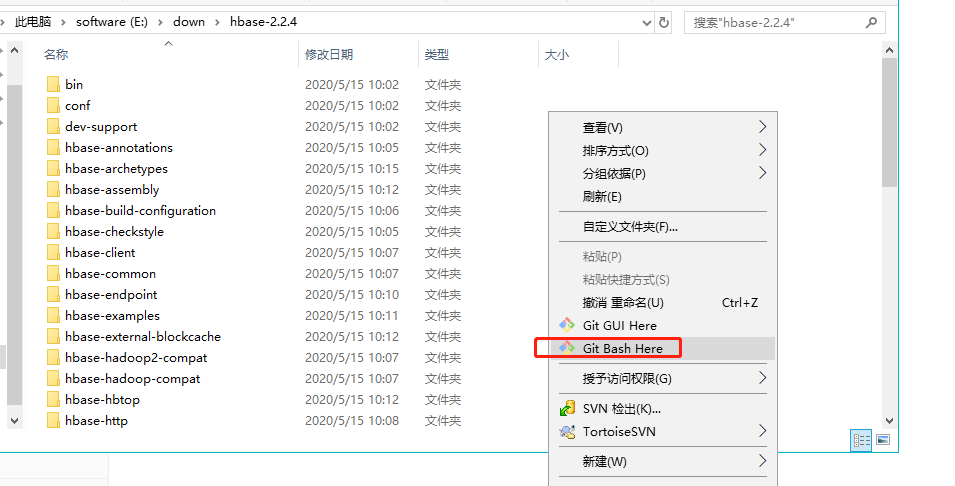Select the hbase-hbtop folder icon

(x=53, y=400)
